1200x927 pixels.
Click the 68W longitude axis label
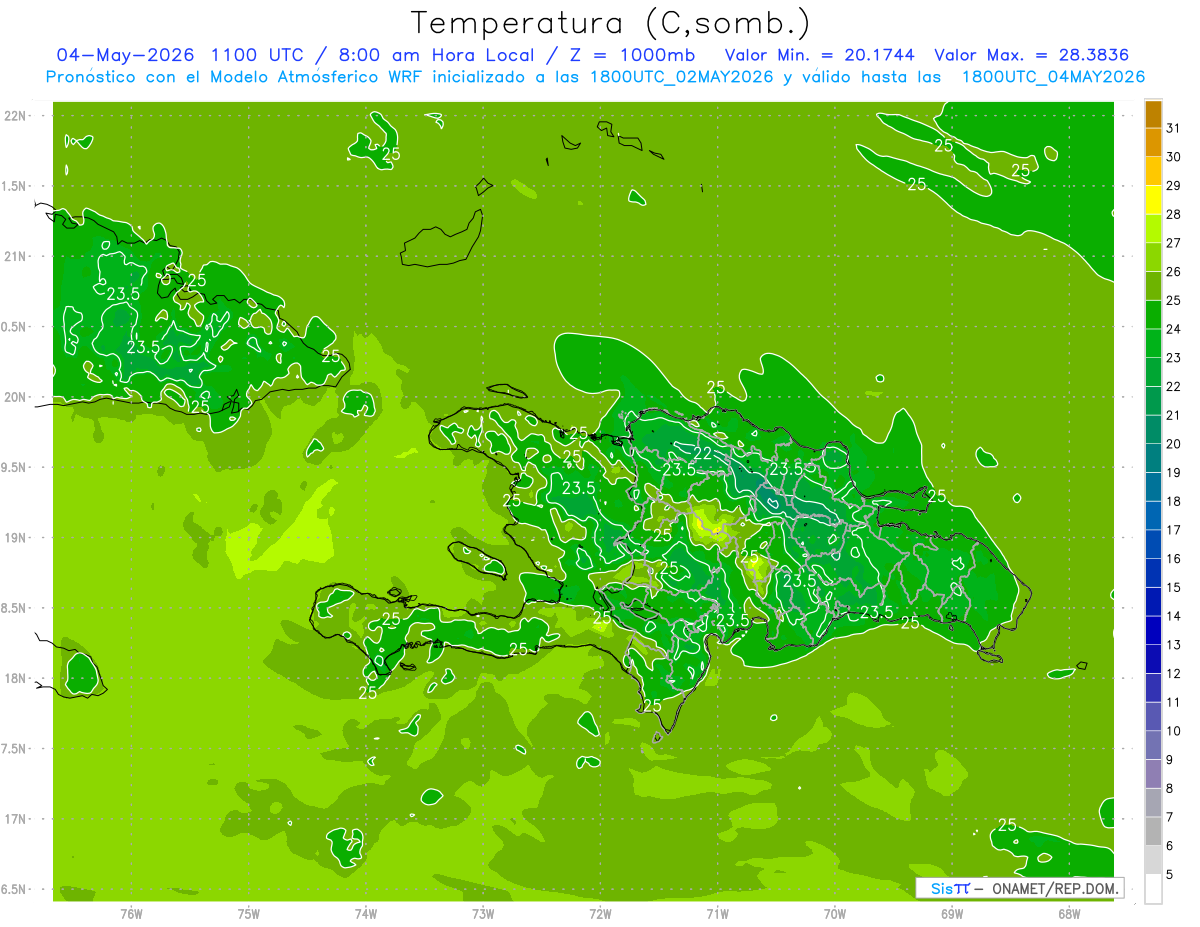pyautogui.click(x=1069, y=913)
